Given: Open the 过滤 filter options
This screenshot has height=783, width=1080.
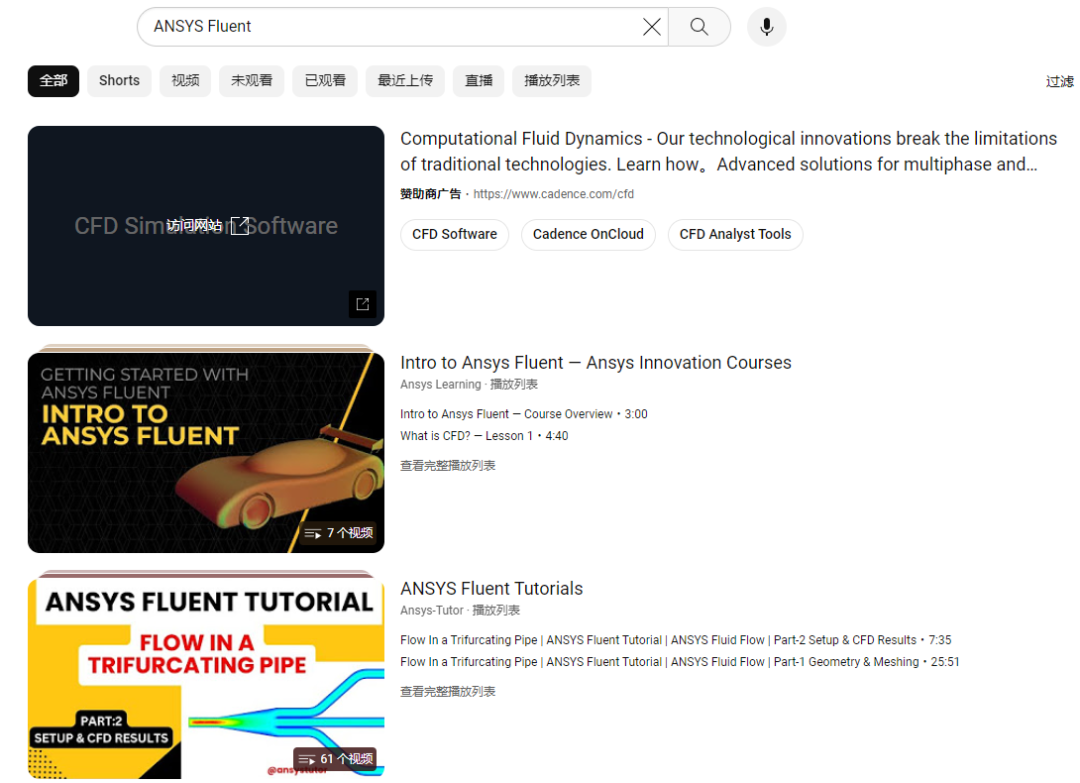Looking at the screenshot, I should tap(1060, 81).
